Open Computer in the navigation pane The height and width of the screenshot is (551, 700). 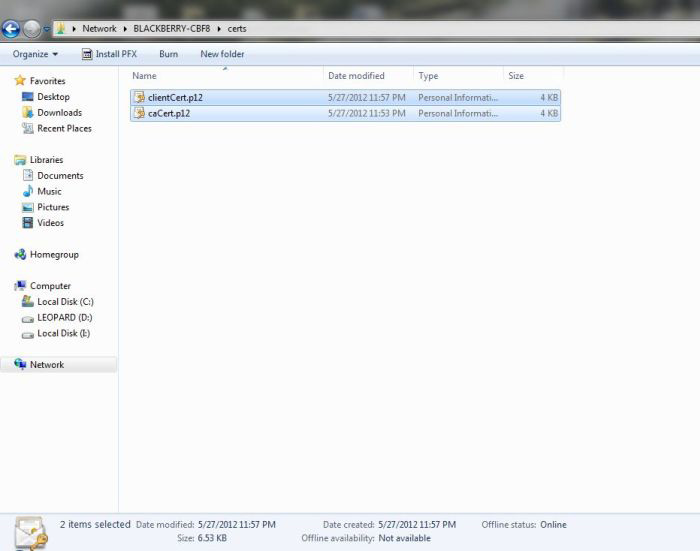tap(50, 286)
